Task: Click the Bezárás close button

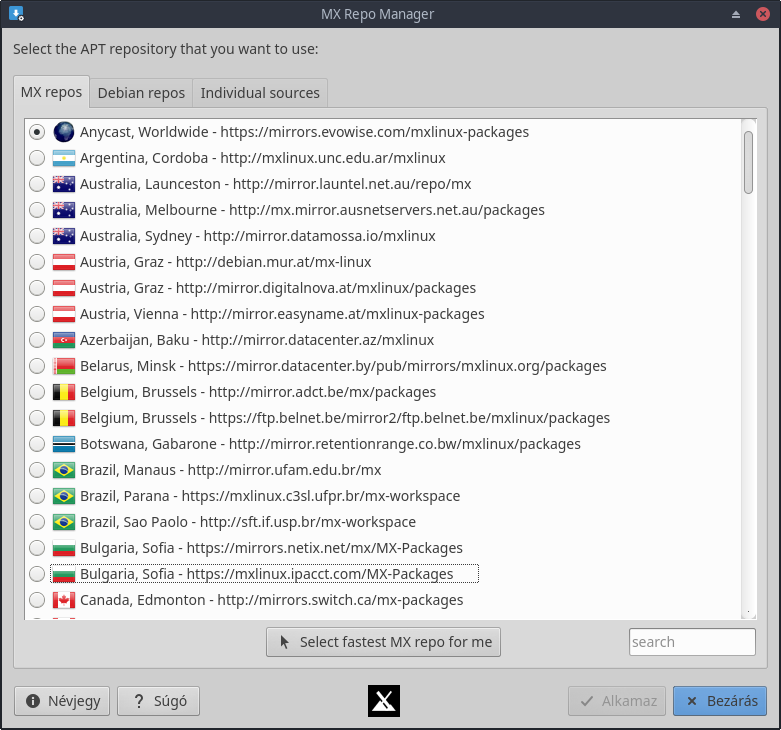Action: 720,701
